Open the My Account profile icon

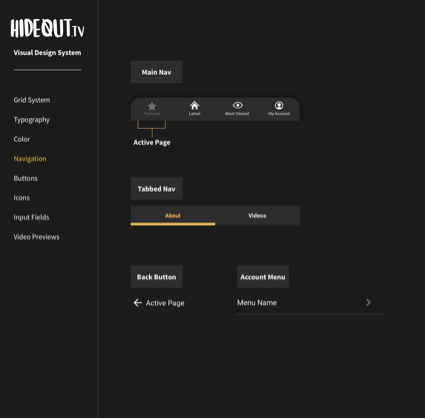pos(279,105)
